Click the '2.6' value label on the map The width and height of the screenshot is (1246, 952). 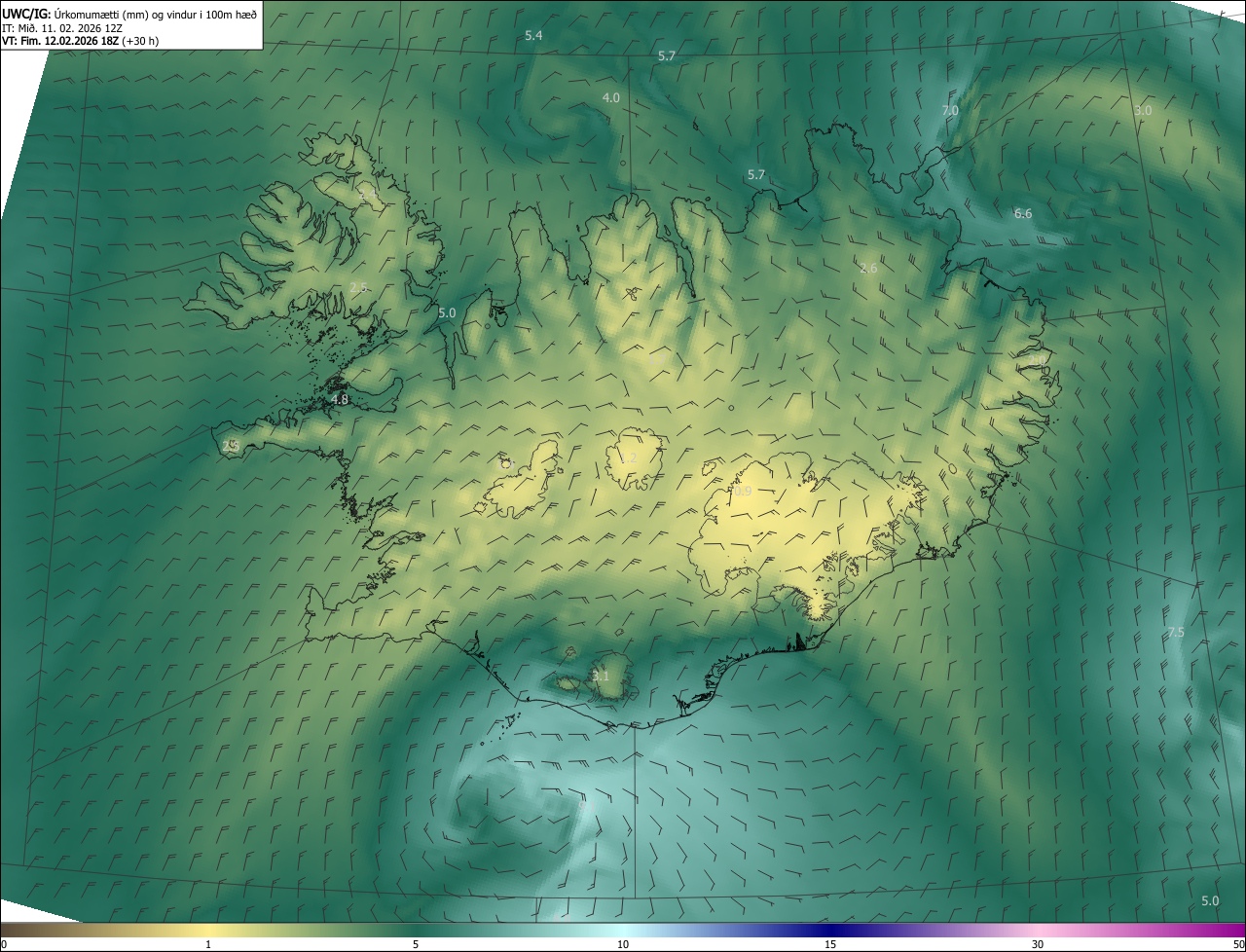click(x=868, y=268)
